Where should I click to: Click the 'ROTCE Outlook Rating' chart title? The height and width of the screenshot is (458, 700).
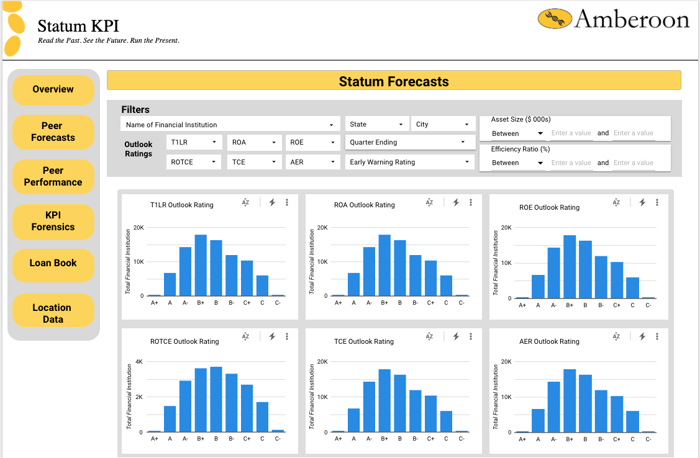184,341
